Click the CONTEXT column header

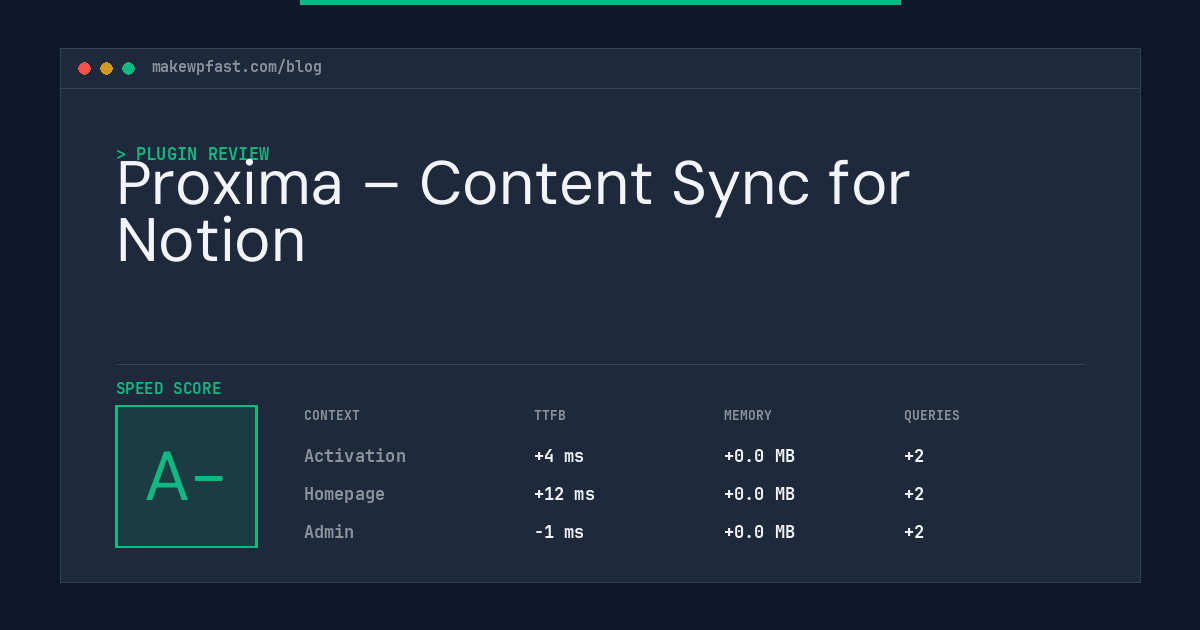(x=332, y=416)
